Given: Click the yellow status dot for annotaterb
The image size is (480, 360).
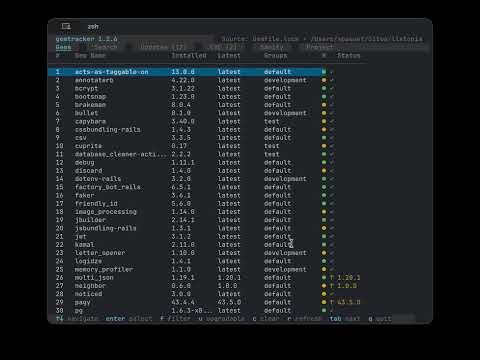Looking at the screenshot, I should (324, 80).
